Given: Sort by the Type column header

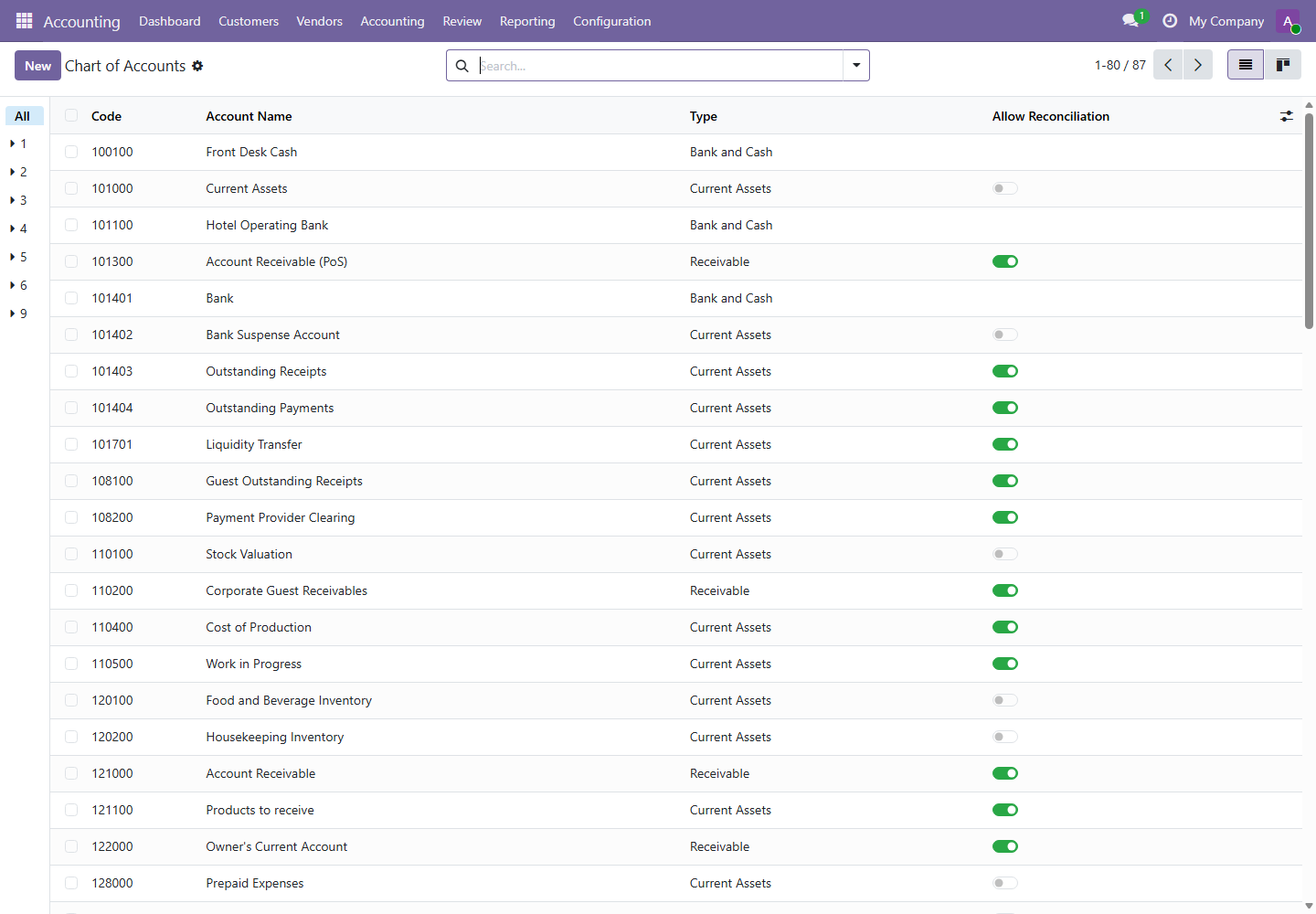Looking at the screenshot, I should tap(704, 116).
